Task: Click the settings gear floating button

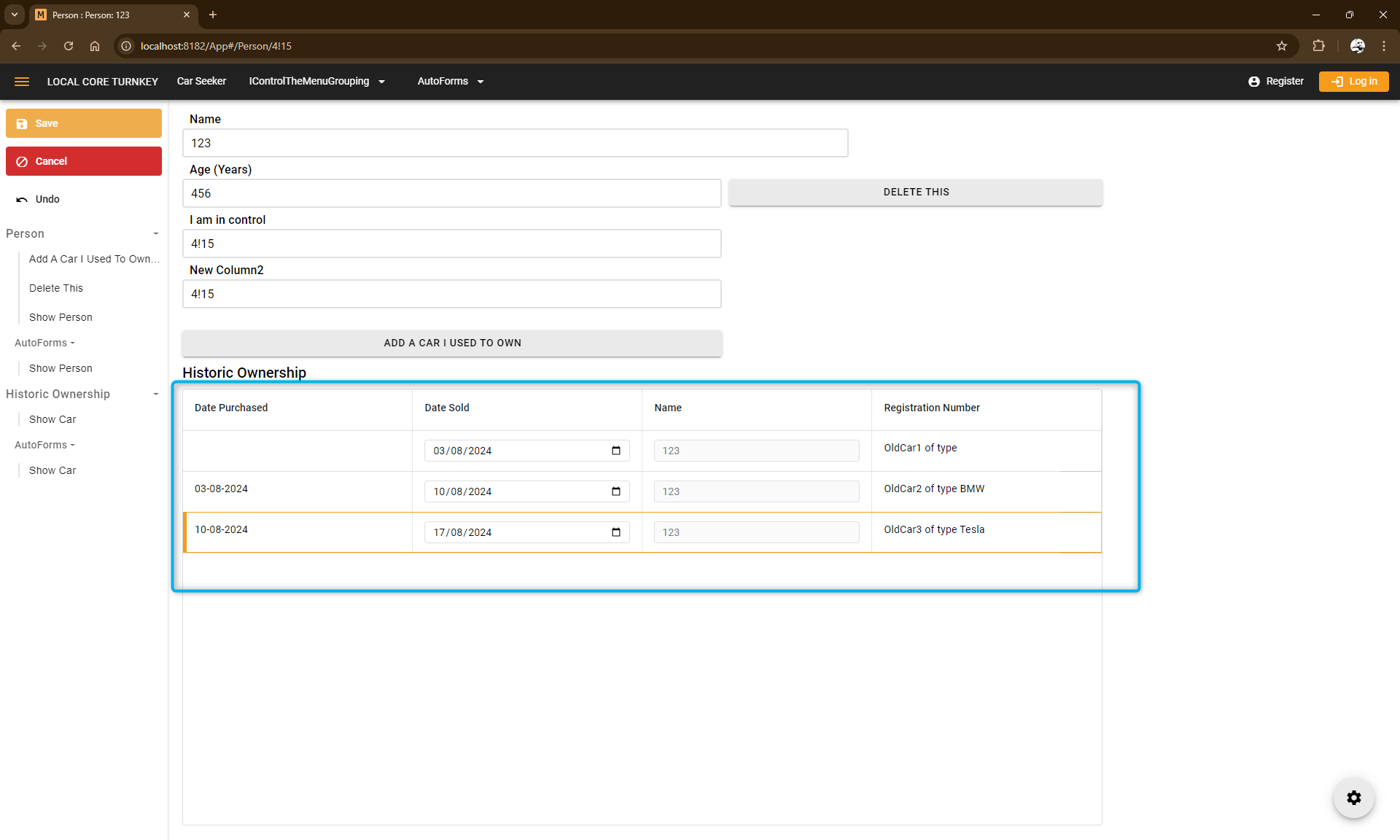Action: (x=1353, y=798)
